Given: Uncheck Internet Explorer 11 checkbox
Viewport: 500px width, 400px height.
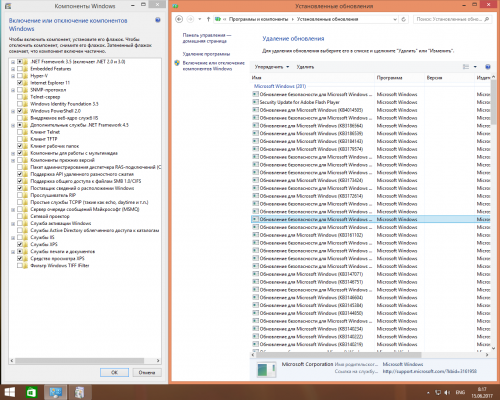Looking at the screenshot, I should 20,83.
